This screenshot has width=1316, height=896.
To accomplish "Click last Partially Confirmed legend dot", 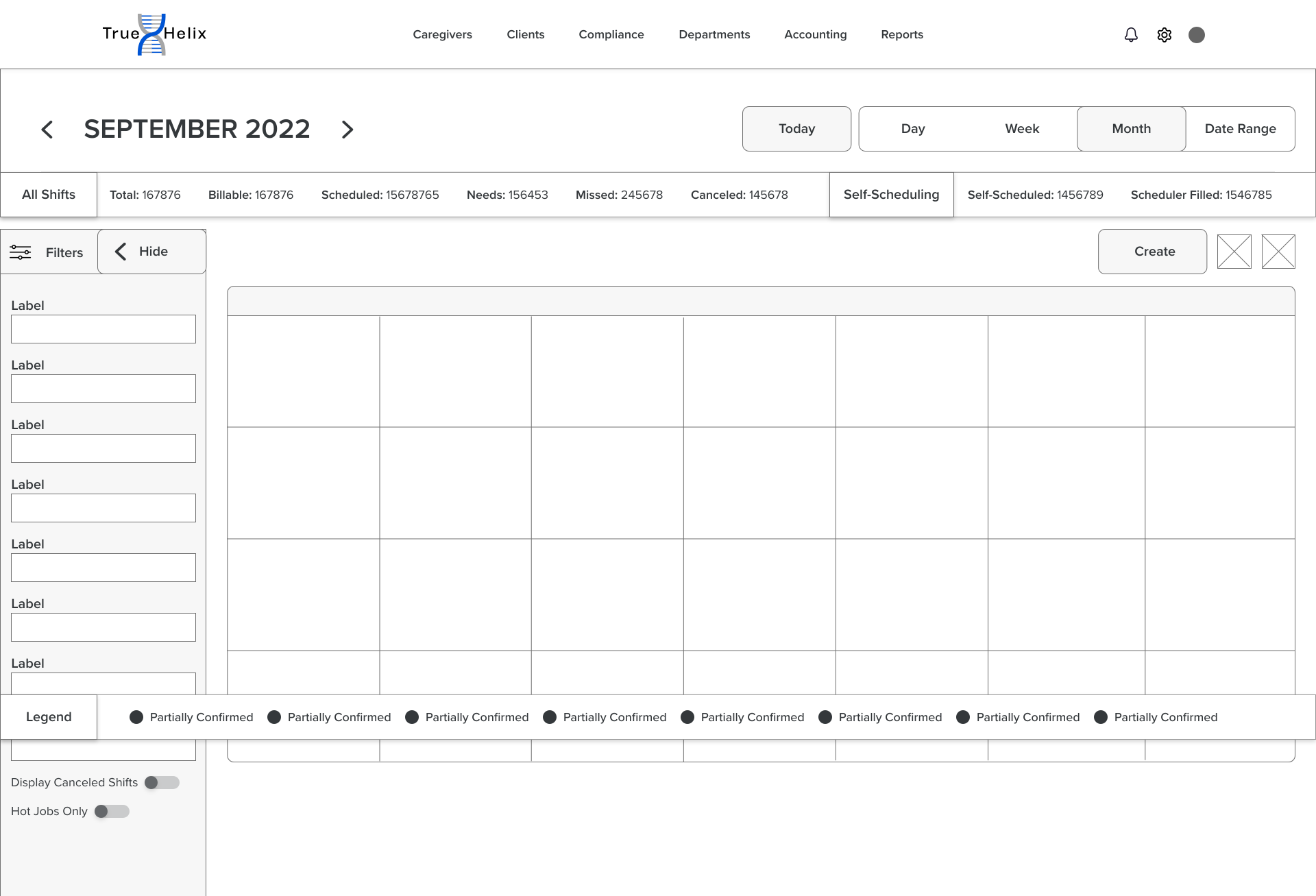I will [x=1101, y=717].
